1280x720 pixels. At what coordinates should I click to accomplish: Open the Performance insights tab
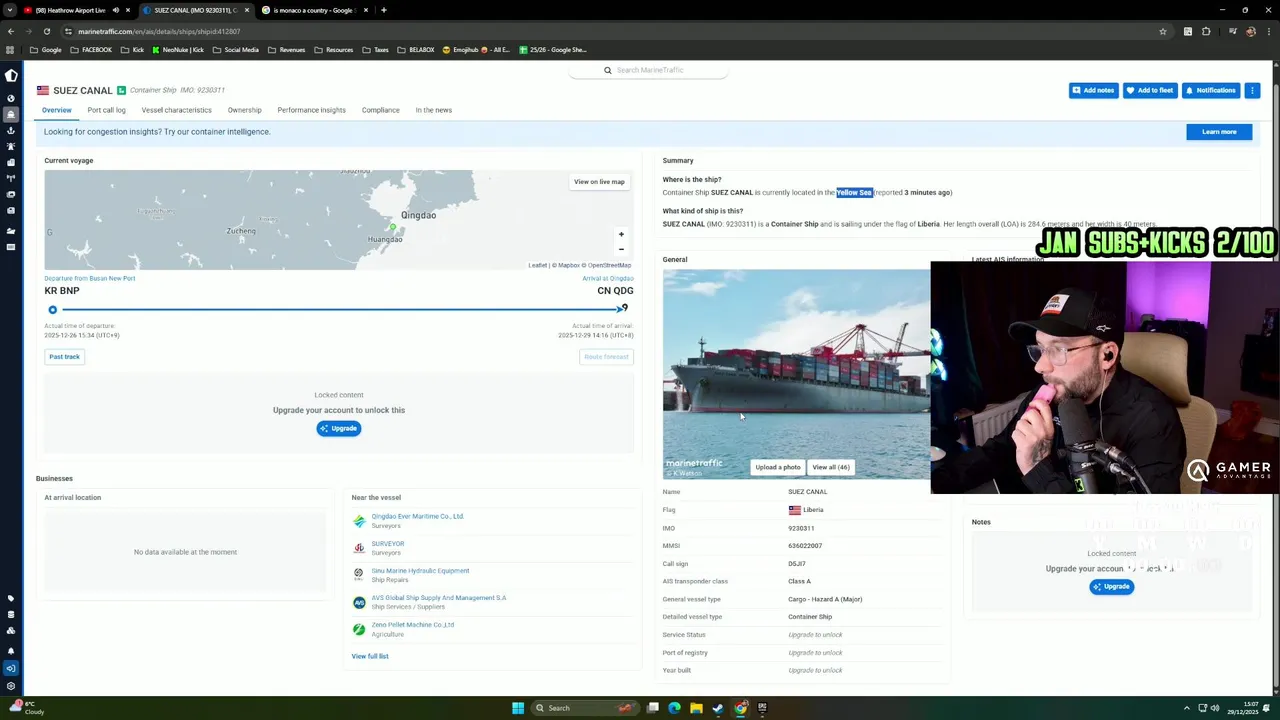click(311, 110)
